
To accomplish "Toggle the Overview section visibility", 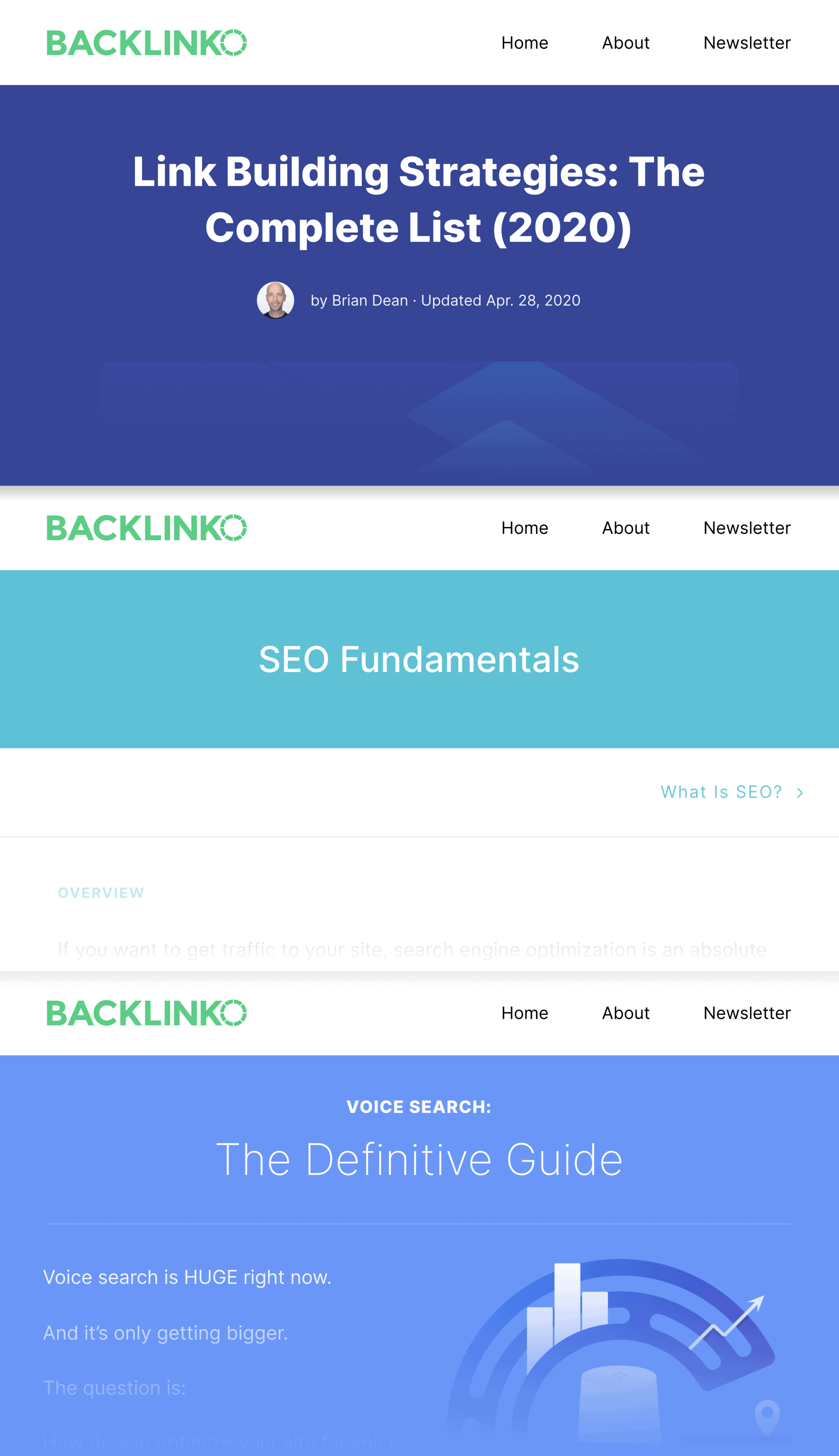I will [x=101, y=892].
